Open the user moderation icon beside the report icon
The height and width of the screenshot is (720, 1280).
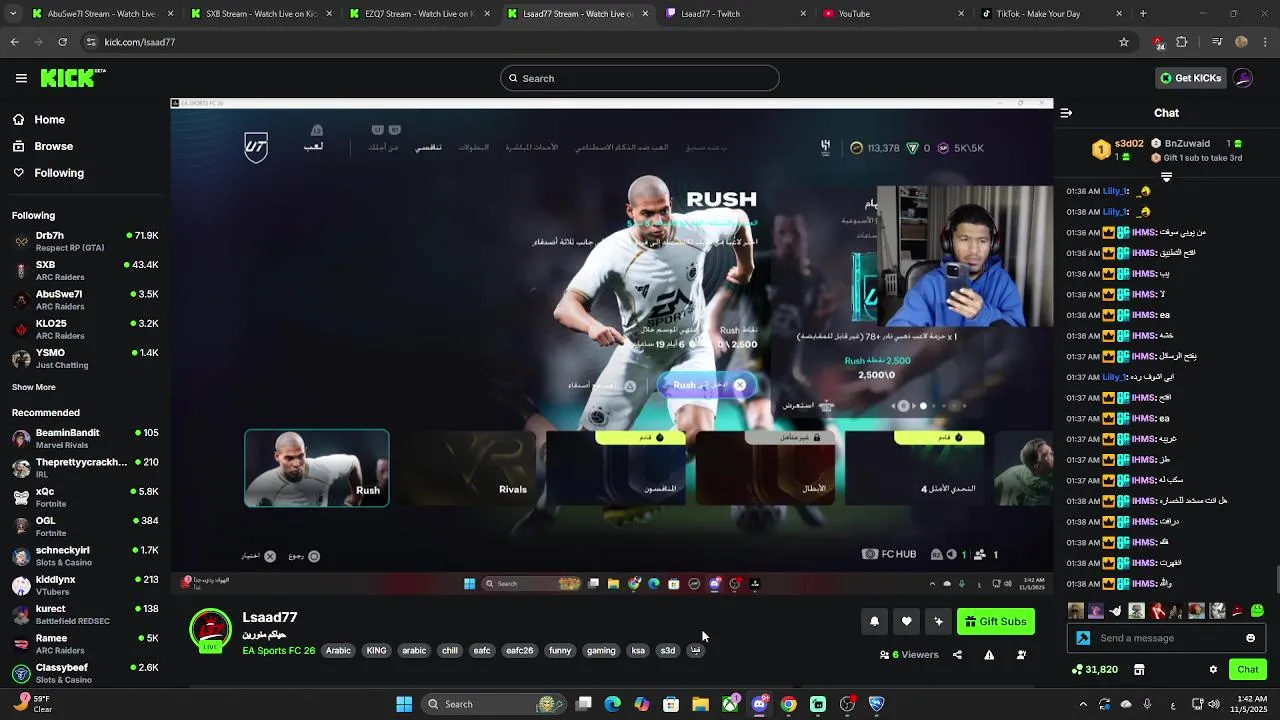point(1021,655)
